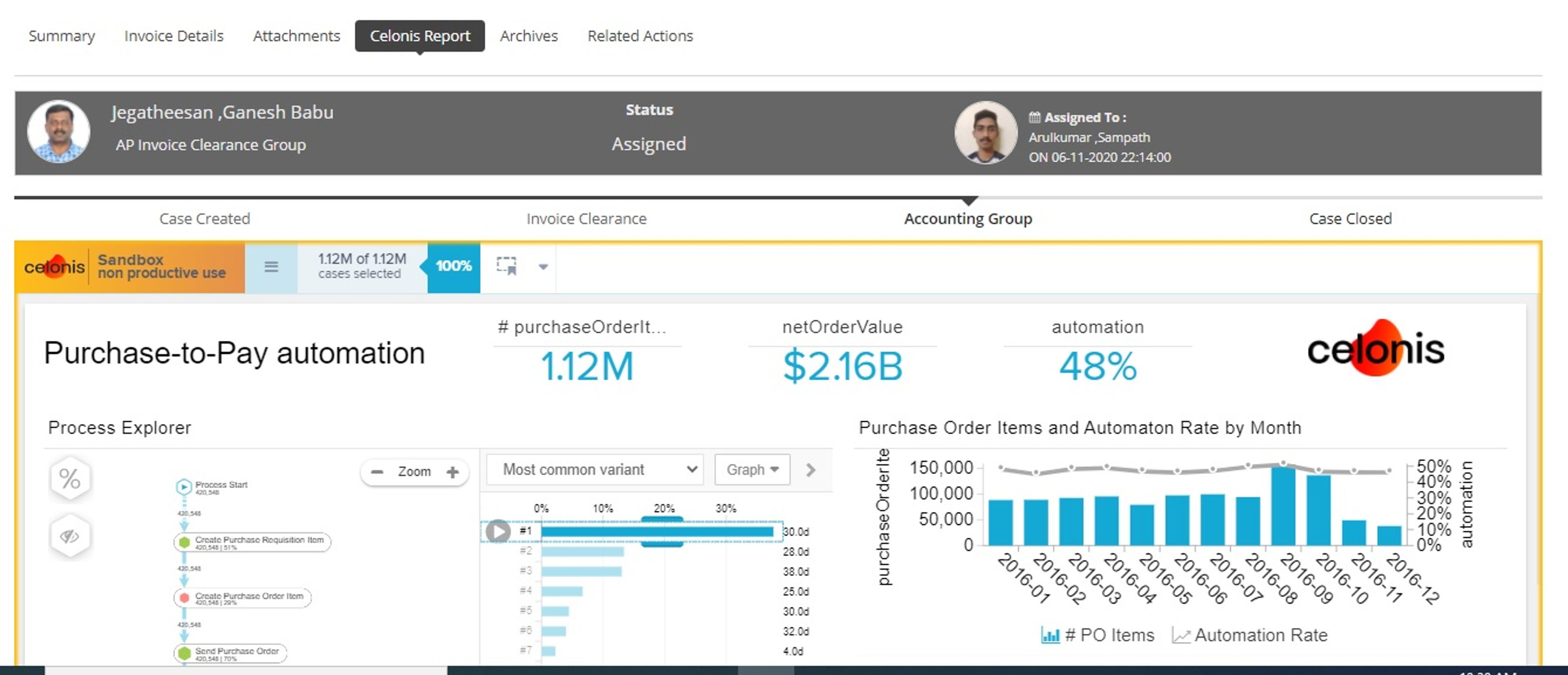Zoom in with the plus button
This screenshot has width=1568, height=675.
pyautogui.click(x=452, y=472)
